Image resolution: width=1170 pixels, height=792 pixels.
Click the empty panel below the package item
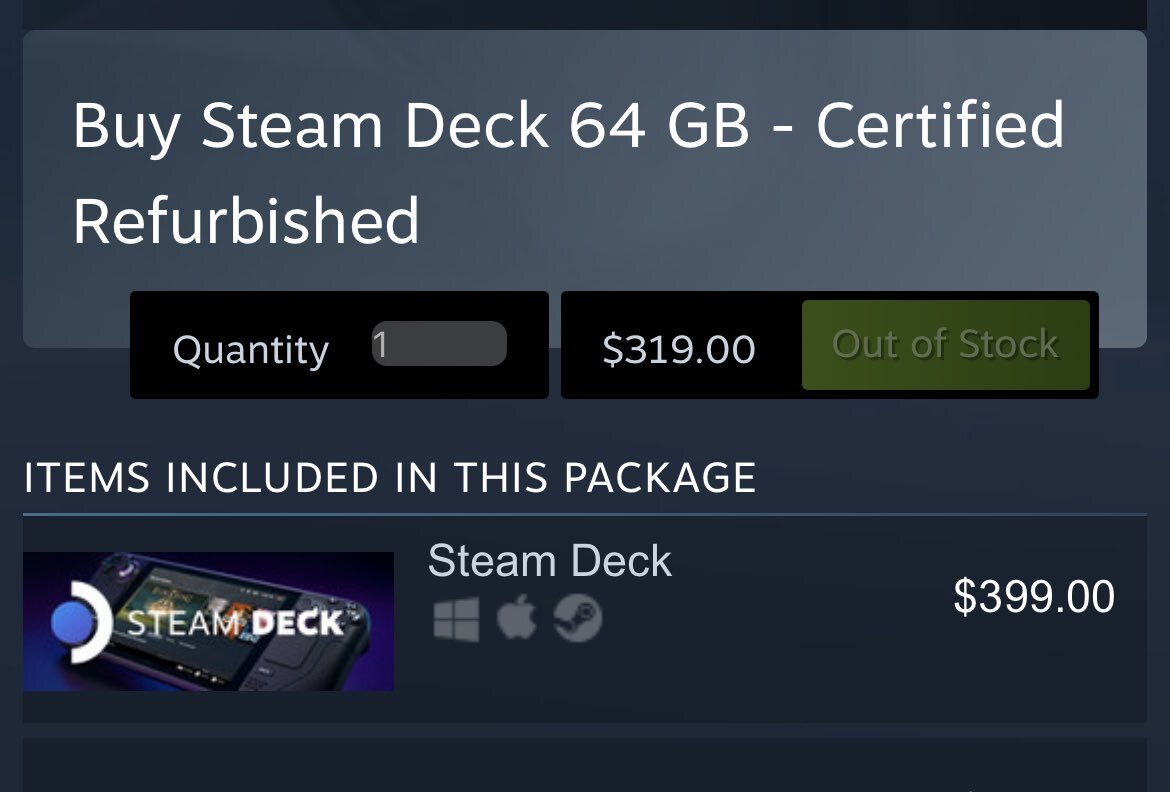(585, 765)
